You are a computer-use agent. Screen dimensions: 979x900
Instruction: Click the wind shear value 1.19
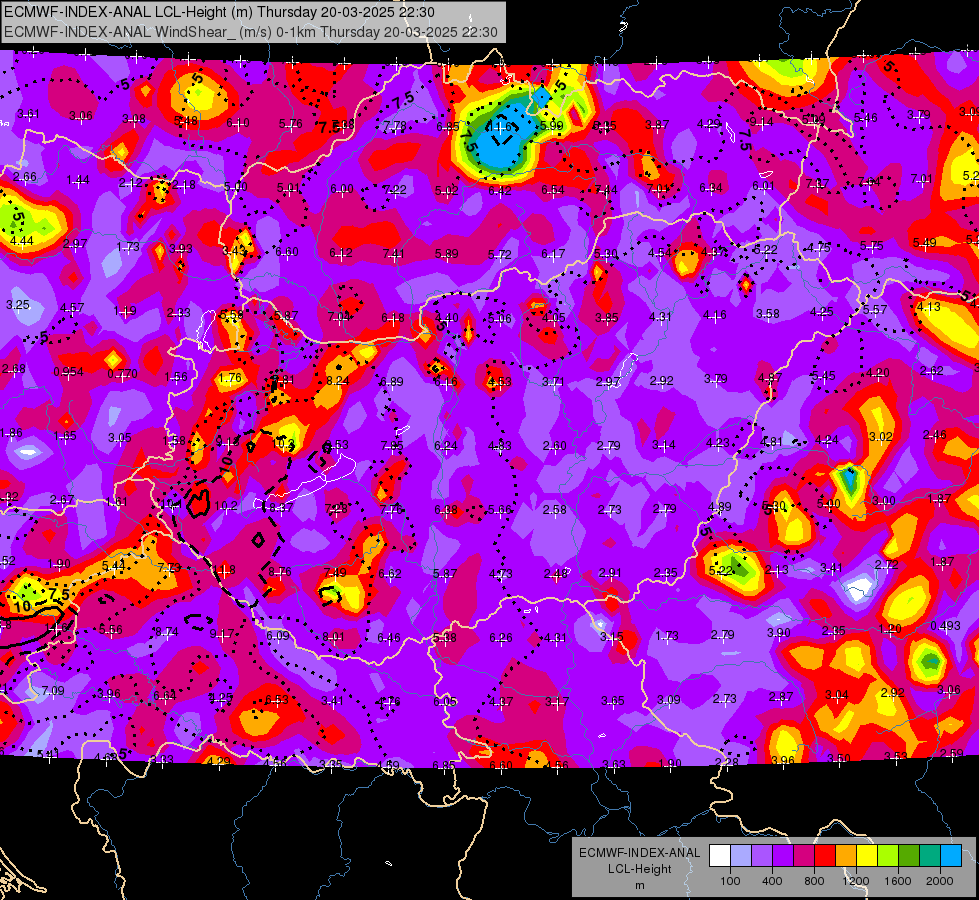pyautogui.click(x=125, y=311)
